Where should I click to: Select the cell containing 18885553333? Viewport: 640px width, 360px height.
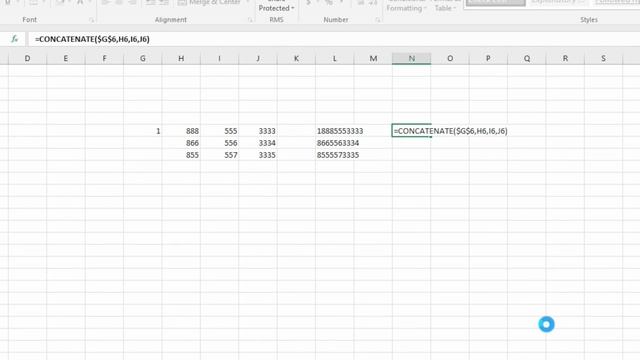click(334, 131)
